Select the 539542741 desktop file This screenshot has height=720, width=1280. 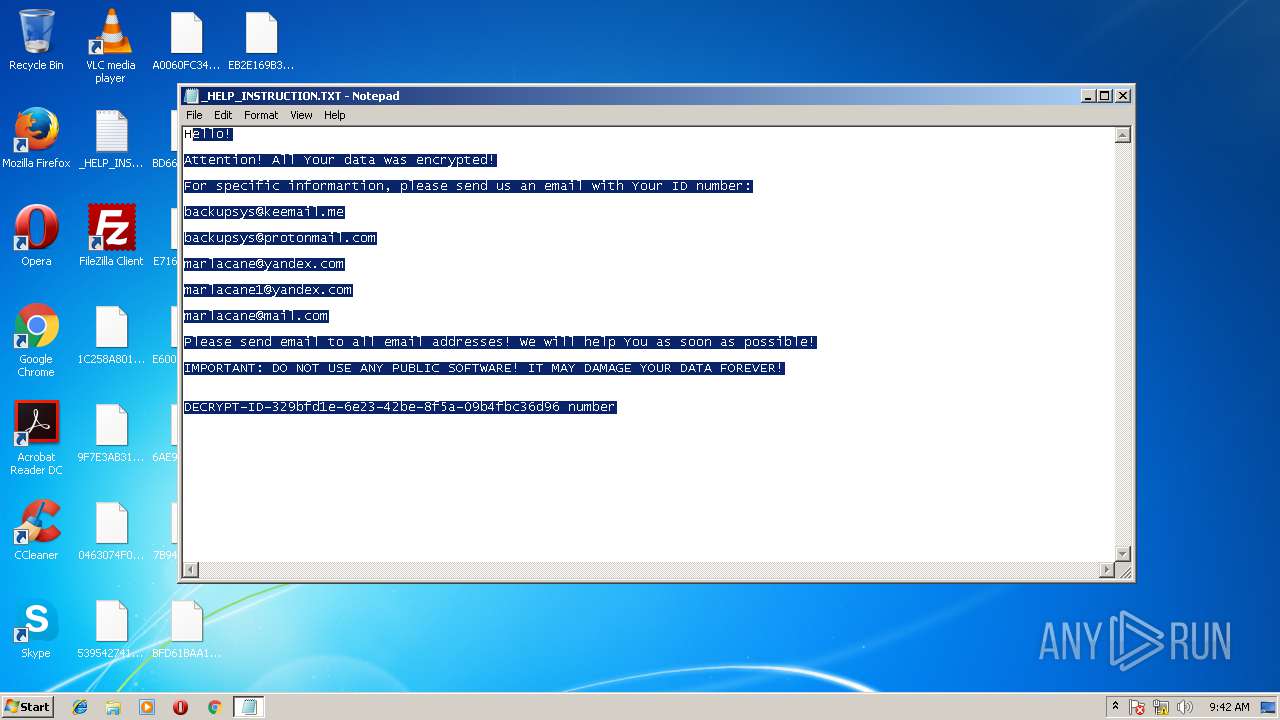point(111,629)
